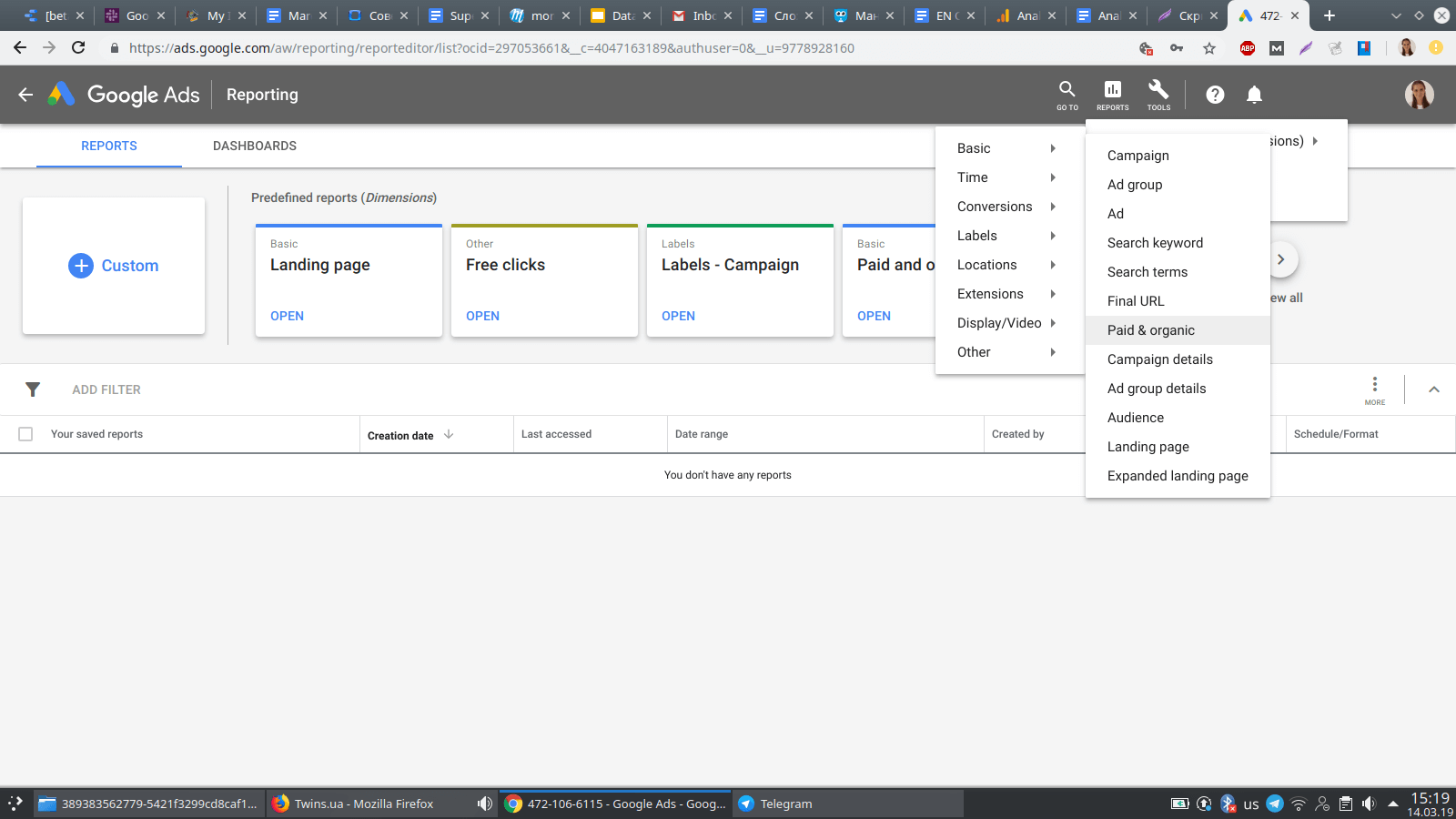The width and height of the screenshot is (1456, 819).
Task: Select Search keyword menu item
Action: point(1178,243)
